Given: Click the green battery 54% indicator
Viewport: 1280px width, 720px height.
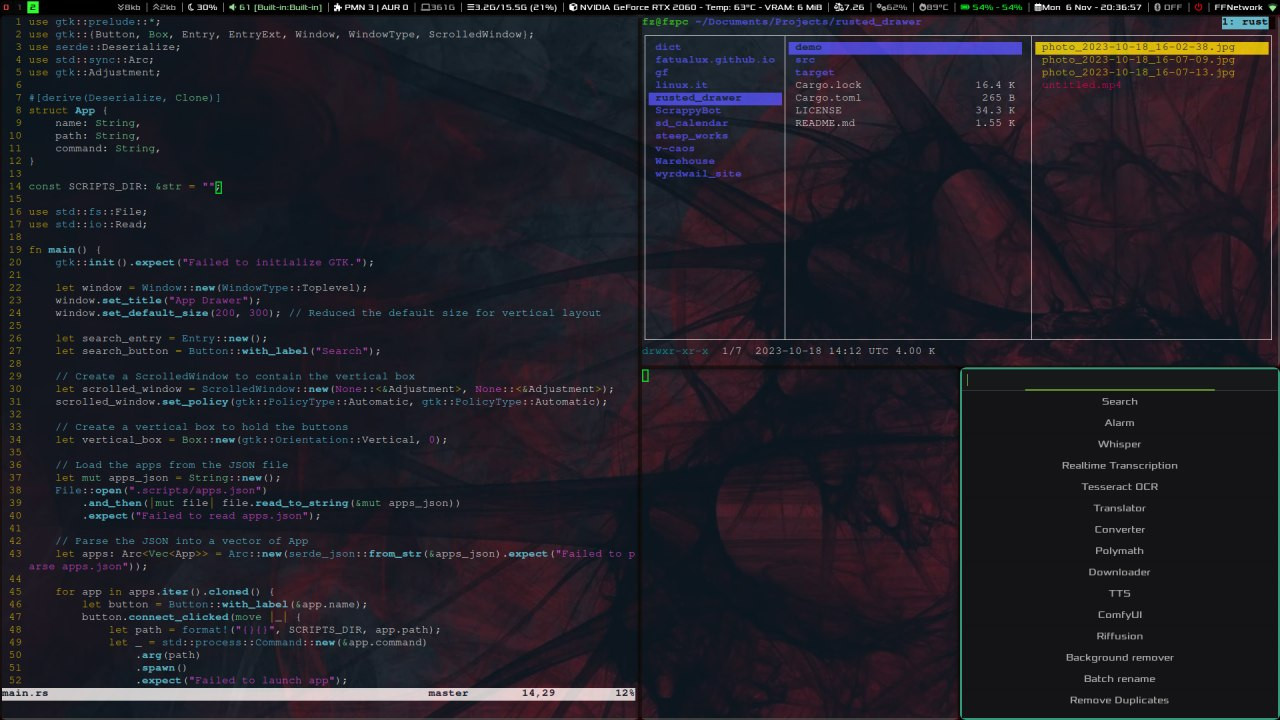Looking at the screenshot, I should pos(991,7).
